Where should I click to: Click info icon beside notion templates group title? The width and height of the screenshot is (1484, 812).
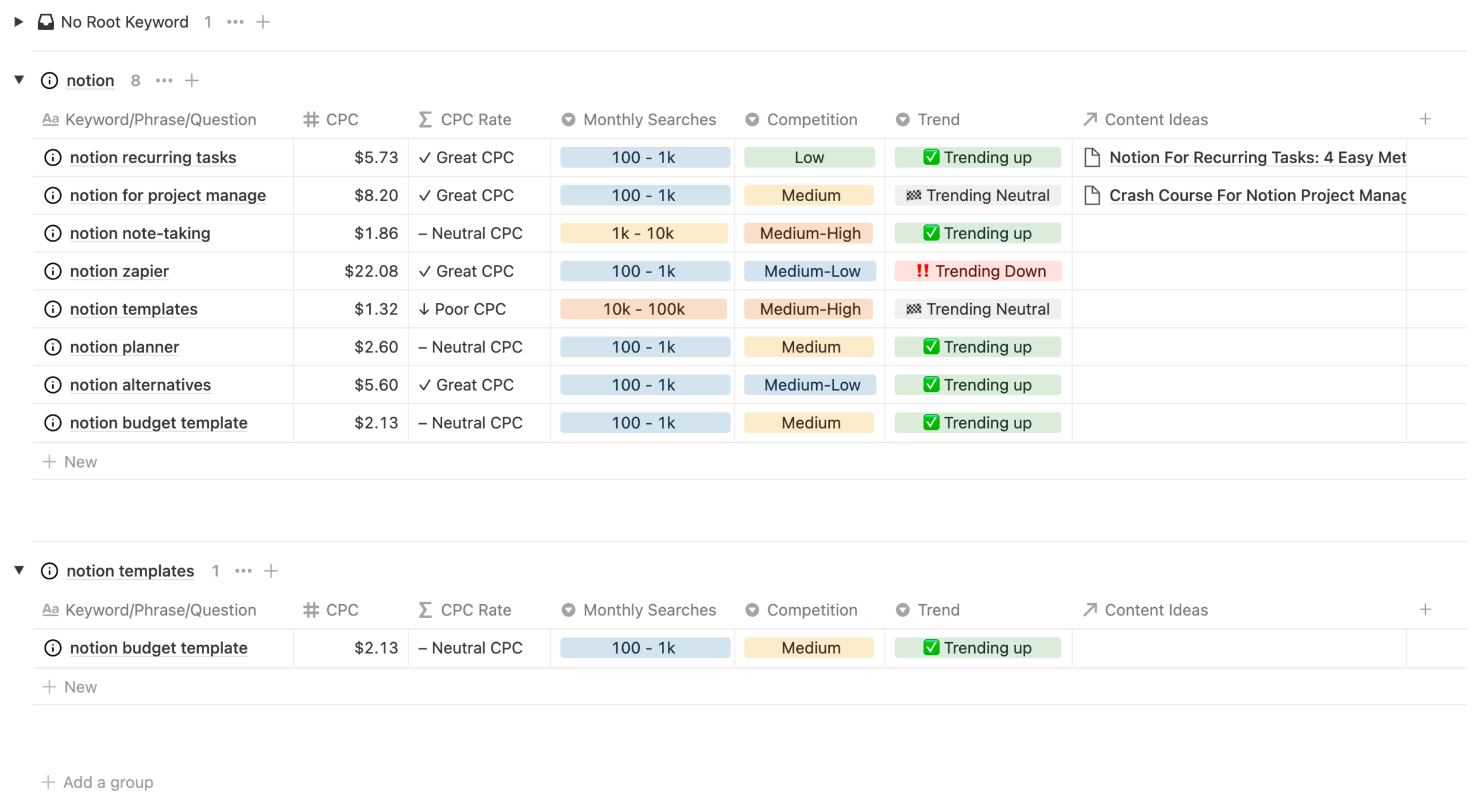[x=49, y=571]
